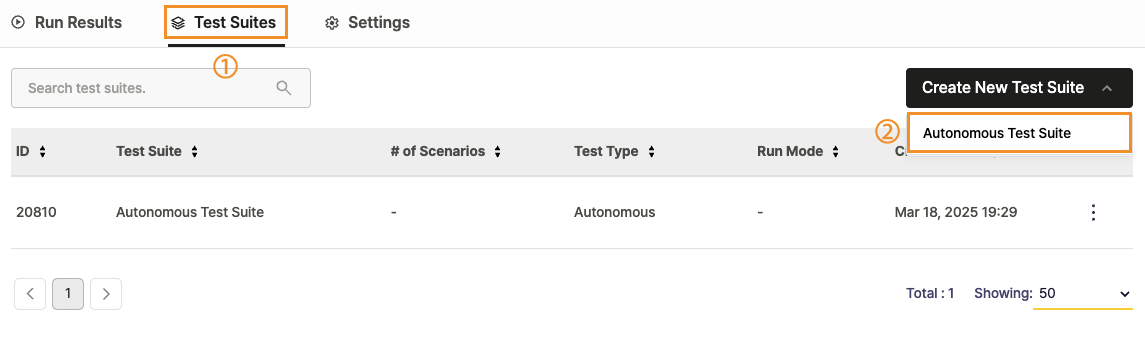Go to the previous page arrow

coord(30,294)
